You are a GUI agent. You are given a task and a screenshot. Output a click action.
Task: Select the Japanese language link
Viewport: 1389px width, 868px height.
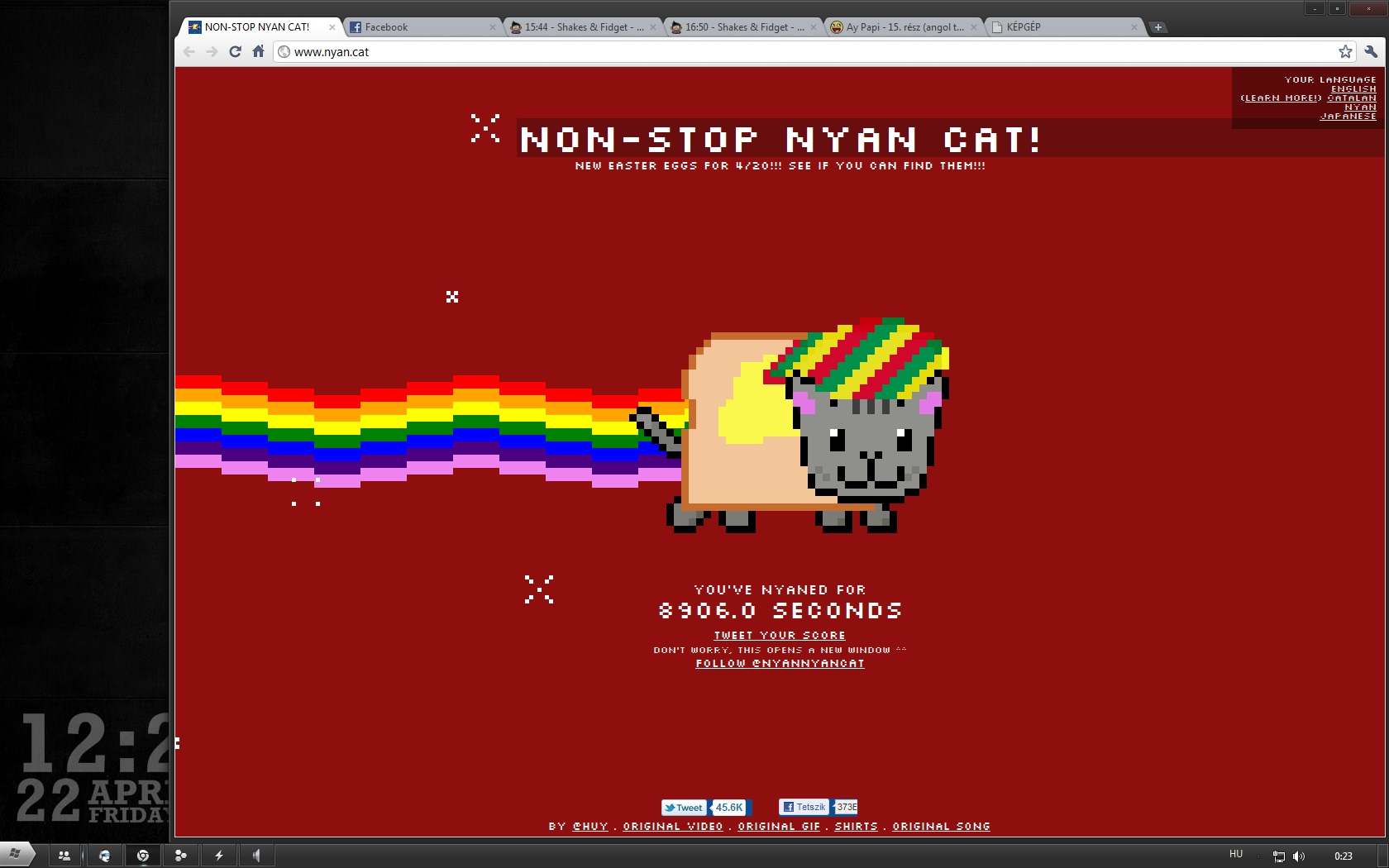click(x=1348, y=117)
